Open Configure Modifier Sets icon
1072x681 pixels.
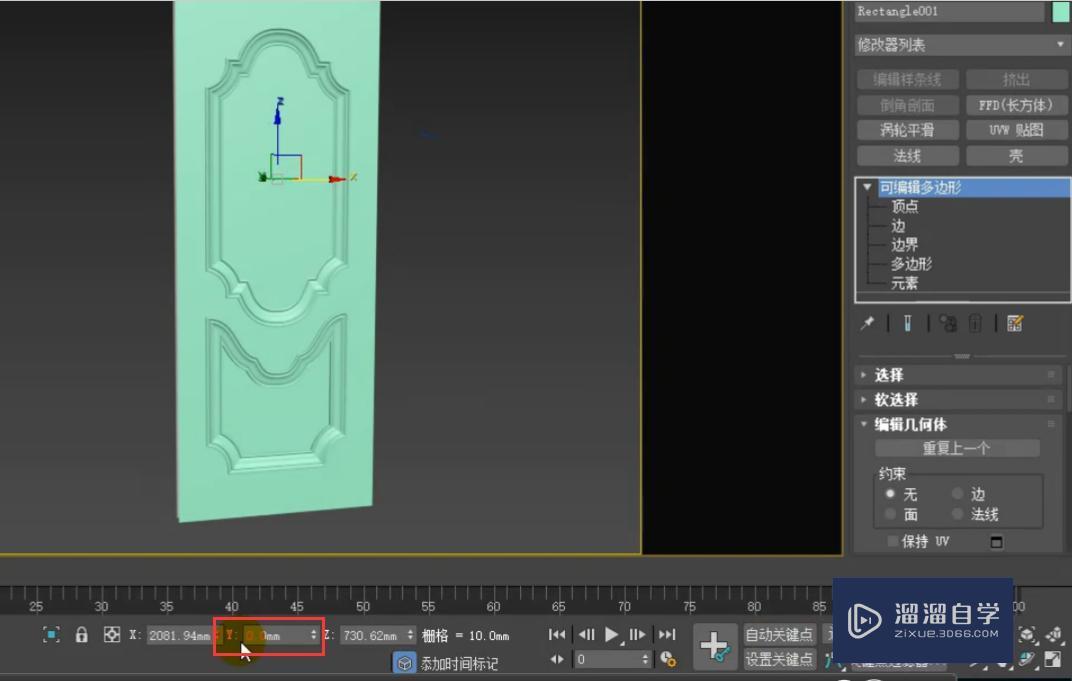[1015, 323]
